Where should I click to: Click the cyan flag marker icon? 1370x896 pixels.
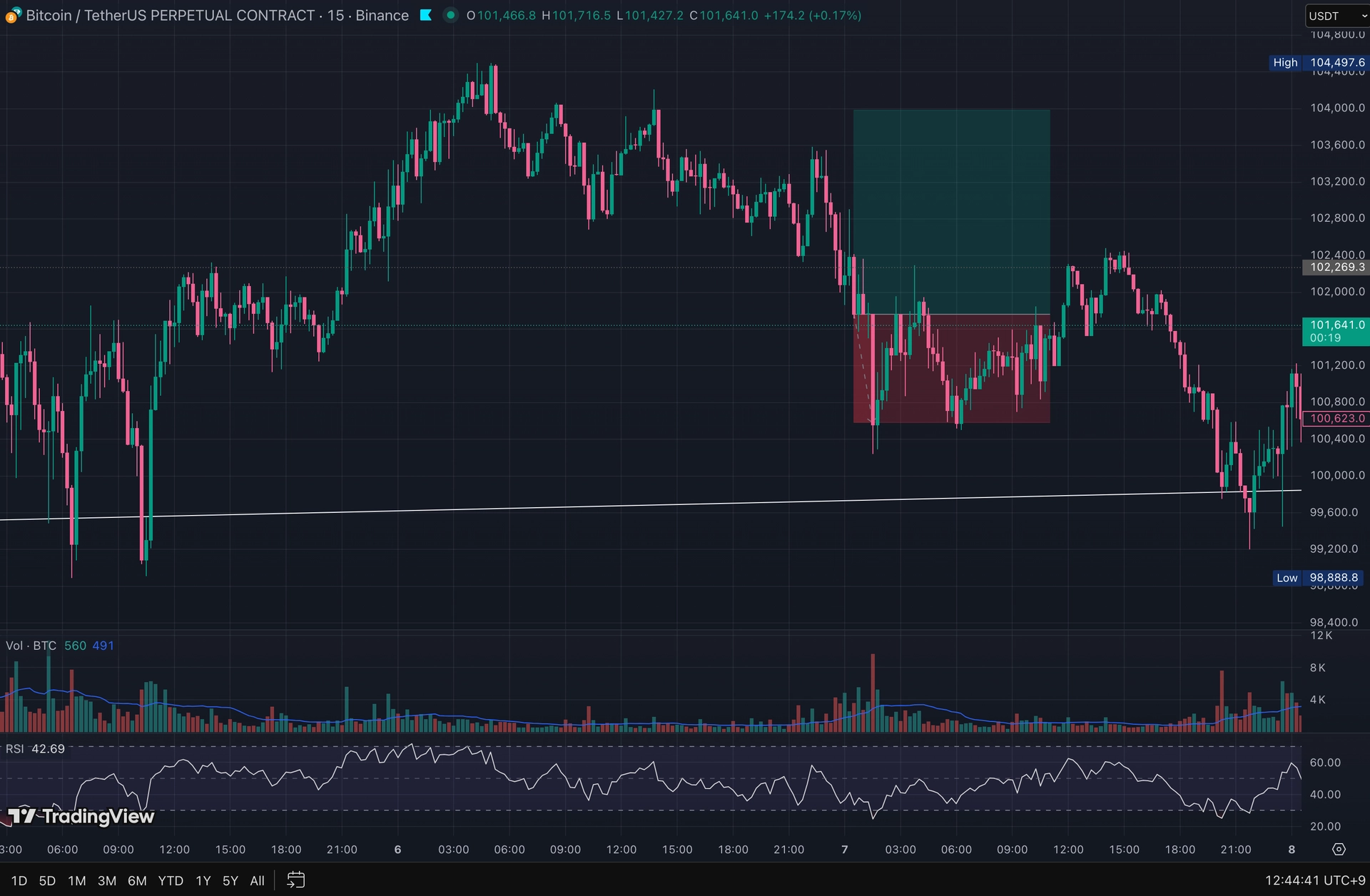pos(426,15)
